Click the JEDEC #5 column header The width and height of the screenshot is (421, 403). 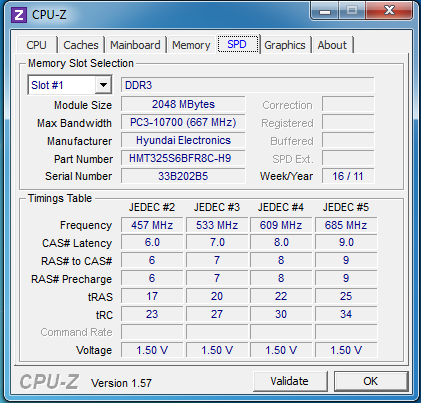tap(346, 207)
